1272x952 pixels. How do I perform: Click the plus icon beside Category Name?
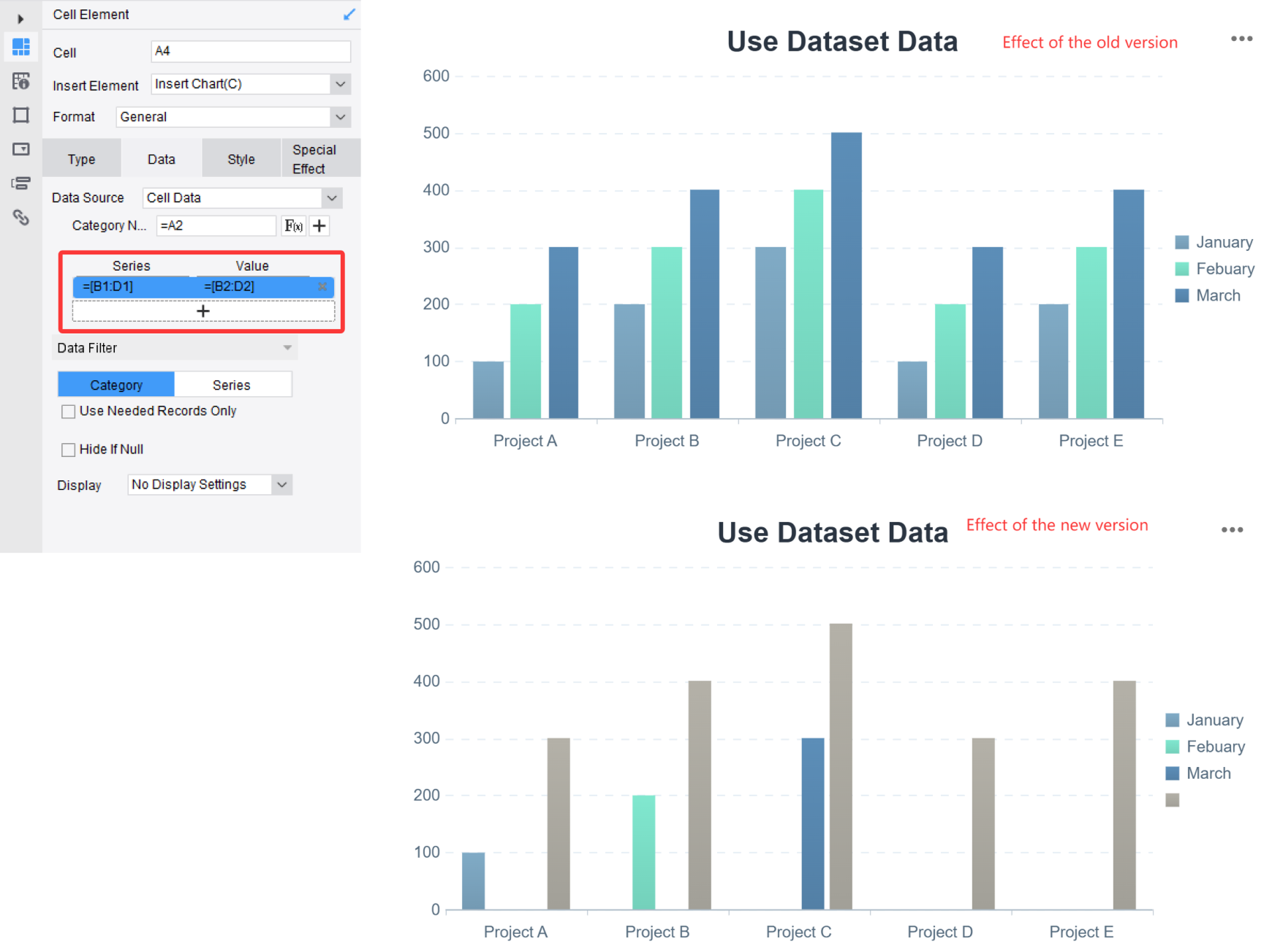point(319,226)
